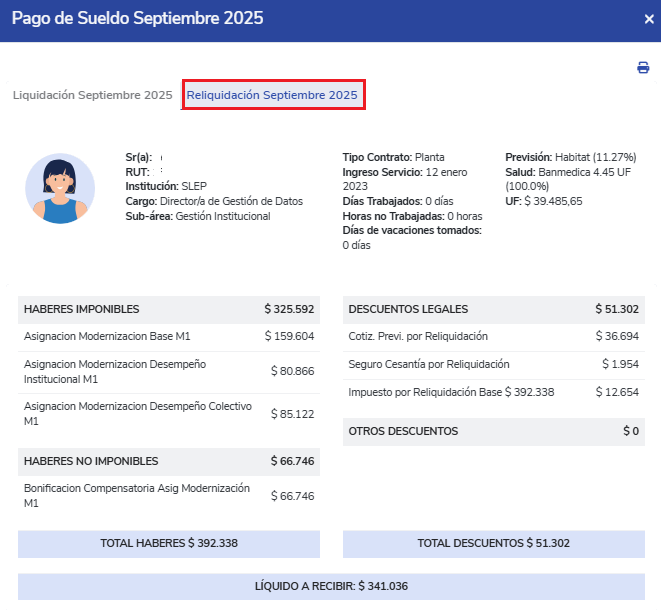
Task: Click the HABERES NO IMPONIBLES header
Action: tap(168, 461)
